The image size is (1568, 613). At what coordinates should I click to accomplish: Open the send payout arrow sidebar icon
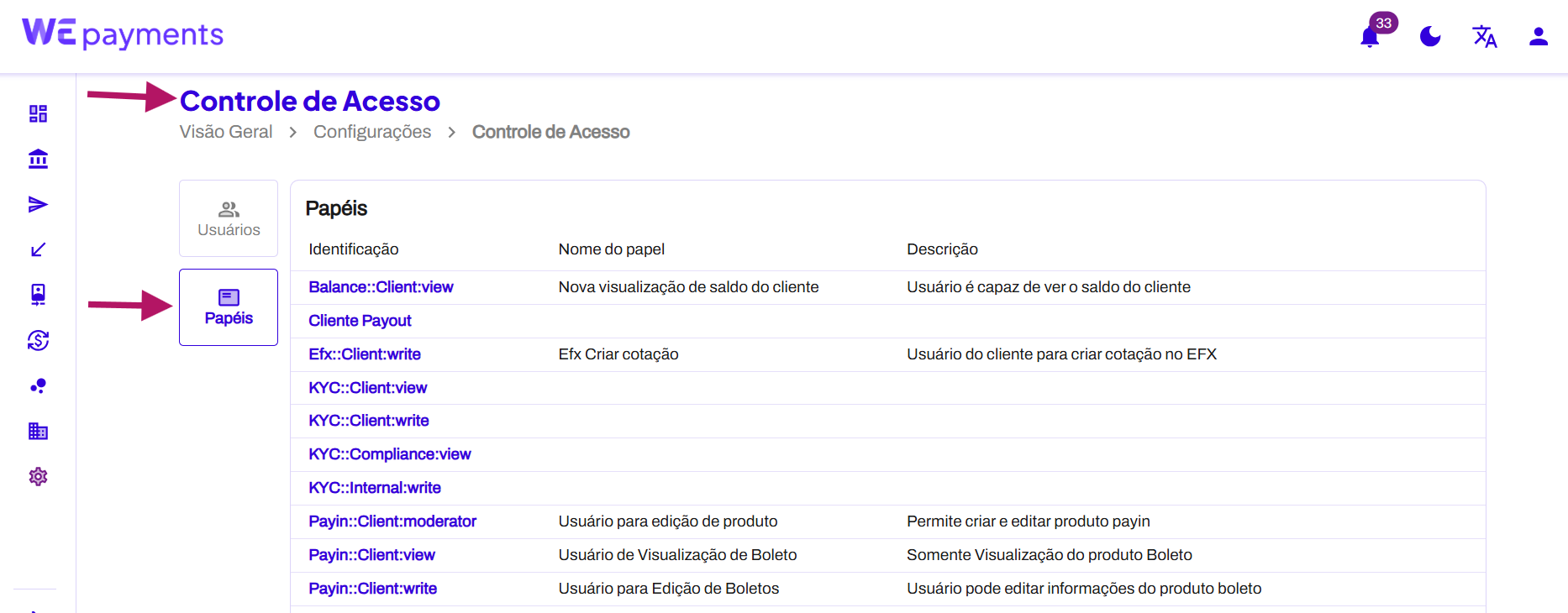tap(38, 204)
